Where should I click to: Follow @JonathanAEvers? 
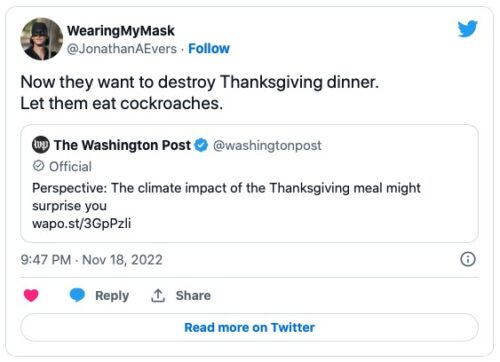point(209,49)
